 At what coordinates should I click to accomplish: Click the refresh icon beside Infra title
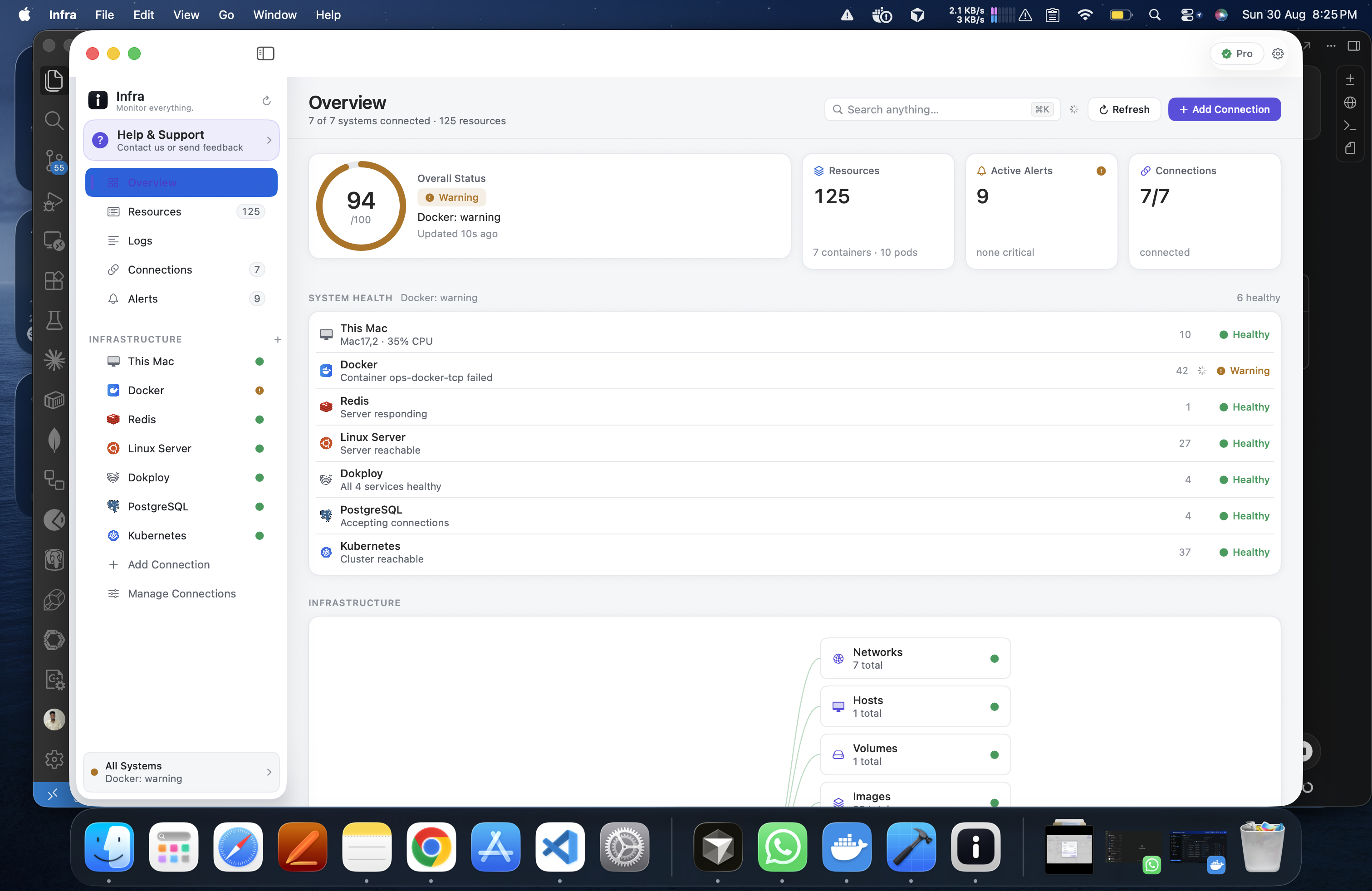coord(266,101)
